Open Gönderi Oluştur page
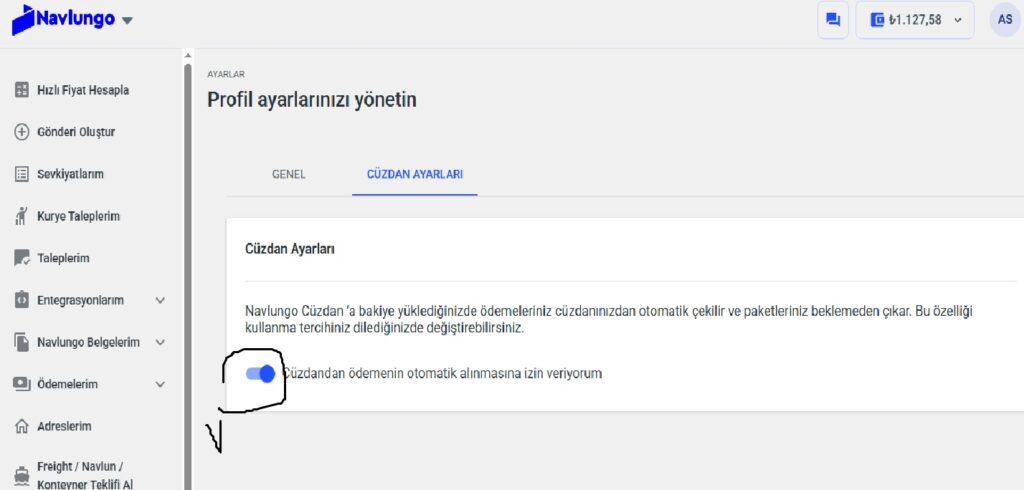 (76, 132)
